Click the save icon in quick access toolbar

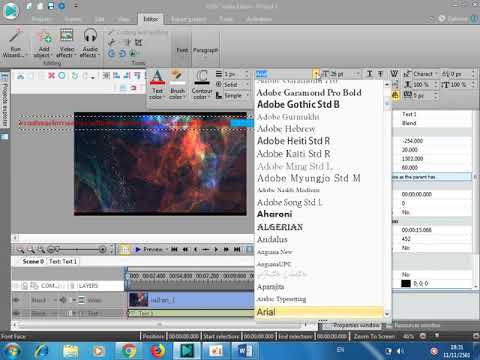tap(51, 6)
